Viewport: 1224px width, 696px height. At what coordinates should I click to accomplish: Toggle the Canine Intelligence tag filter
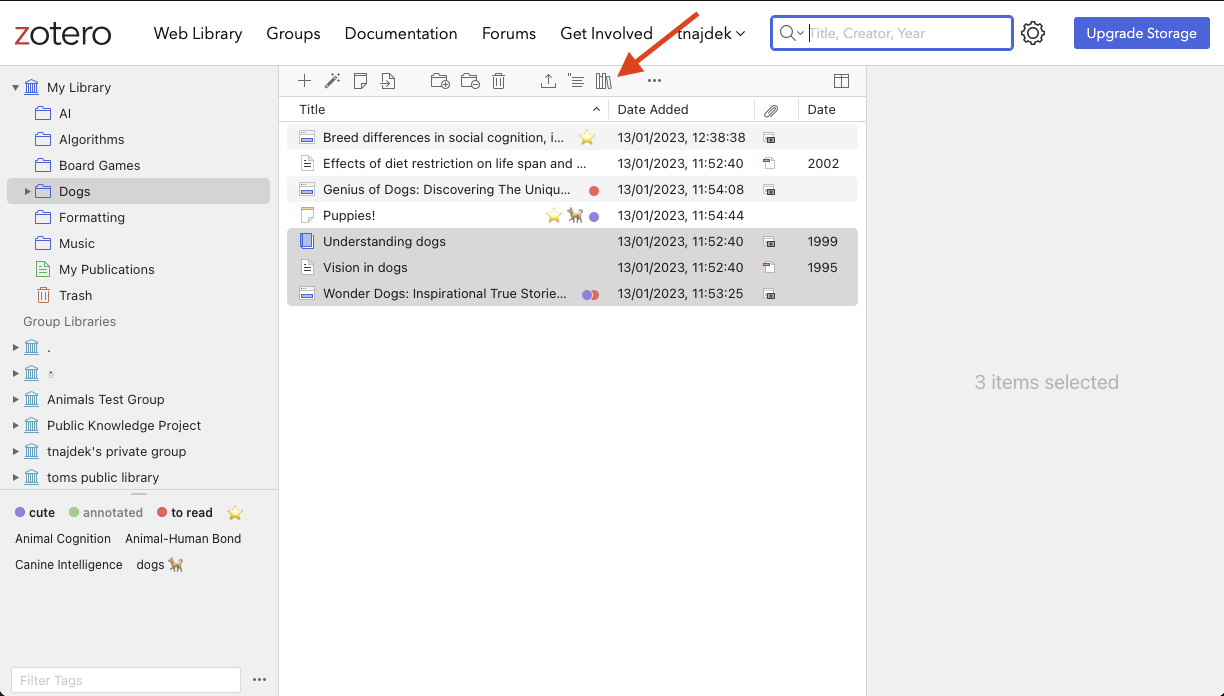click(69, 564)
